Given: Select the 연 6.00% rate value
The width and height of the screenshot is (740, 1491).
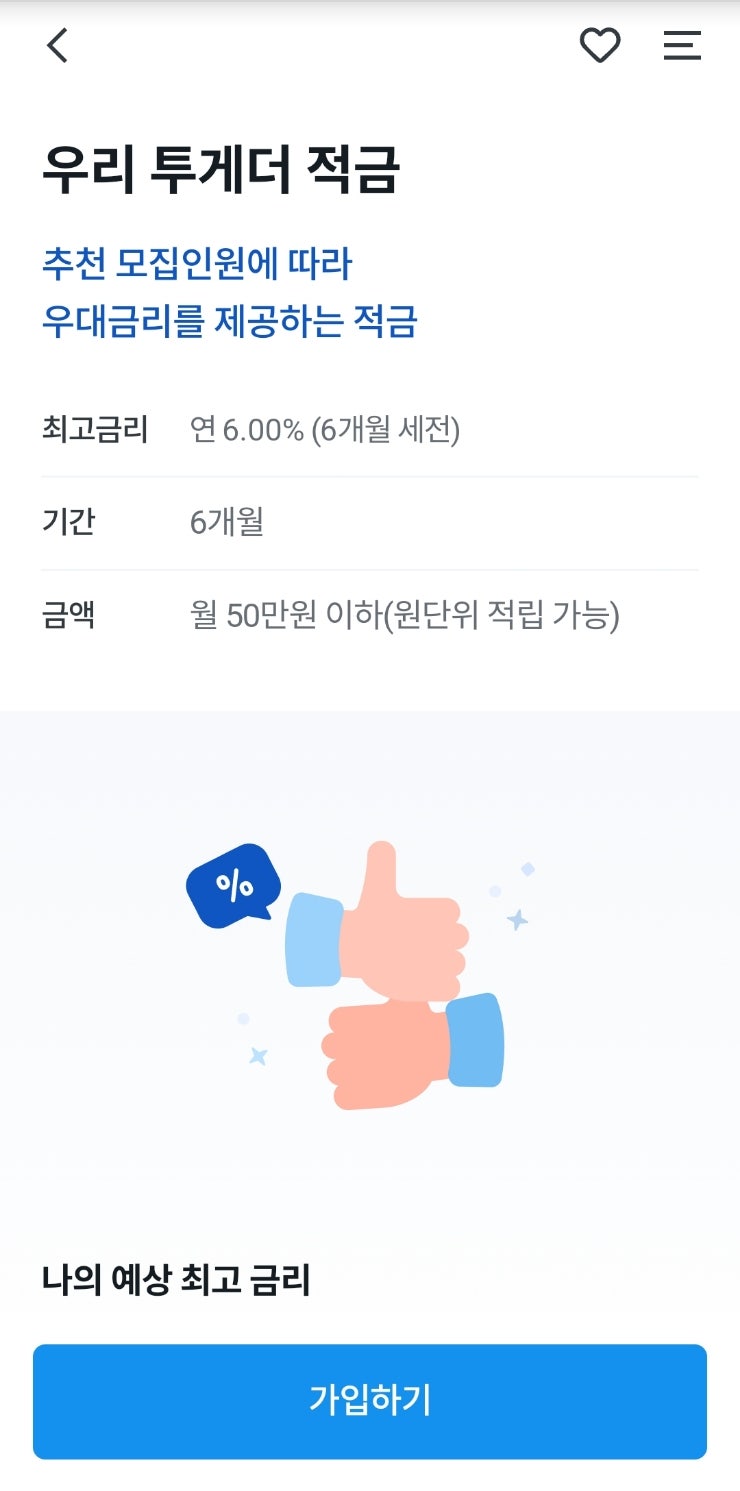Looking at the screenshot, I should tap(325, 430).
